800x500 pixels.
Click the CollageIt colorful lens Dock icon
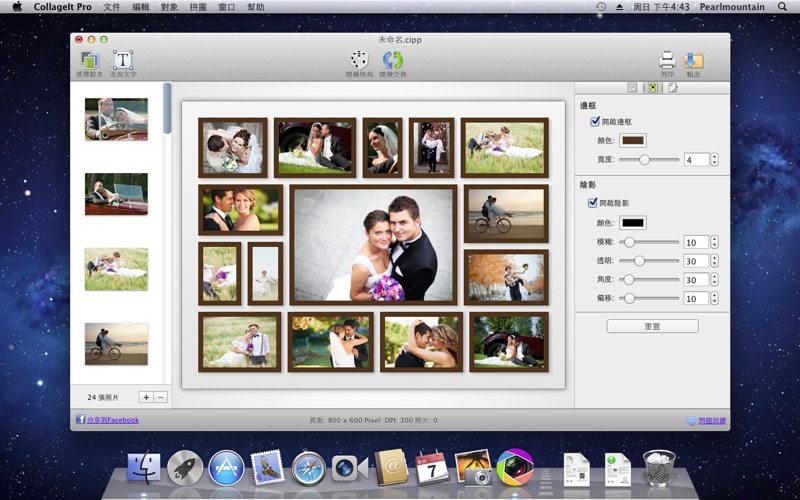pyautogui.click(x=515, y=468)
